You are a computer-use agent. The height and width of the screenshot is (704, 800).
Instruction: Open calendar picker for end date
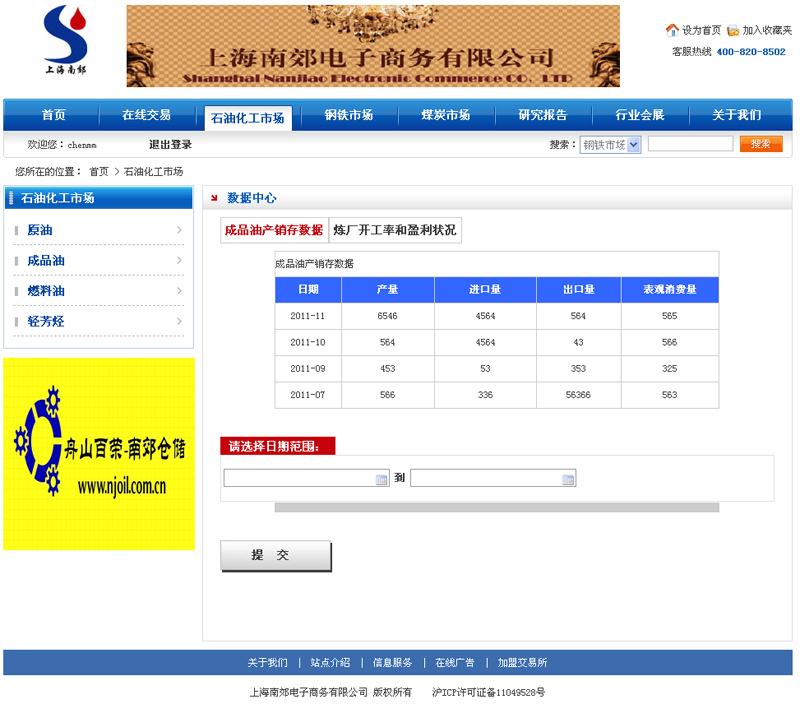pos(568,479)
